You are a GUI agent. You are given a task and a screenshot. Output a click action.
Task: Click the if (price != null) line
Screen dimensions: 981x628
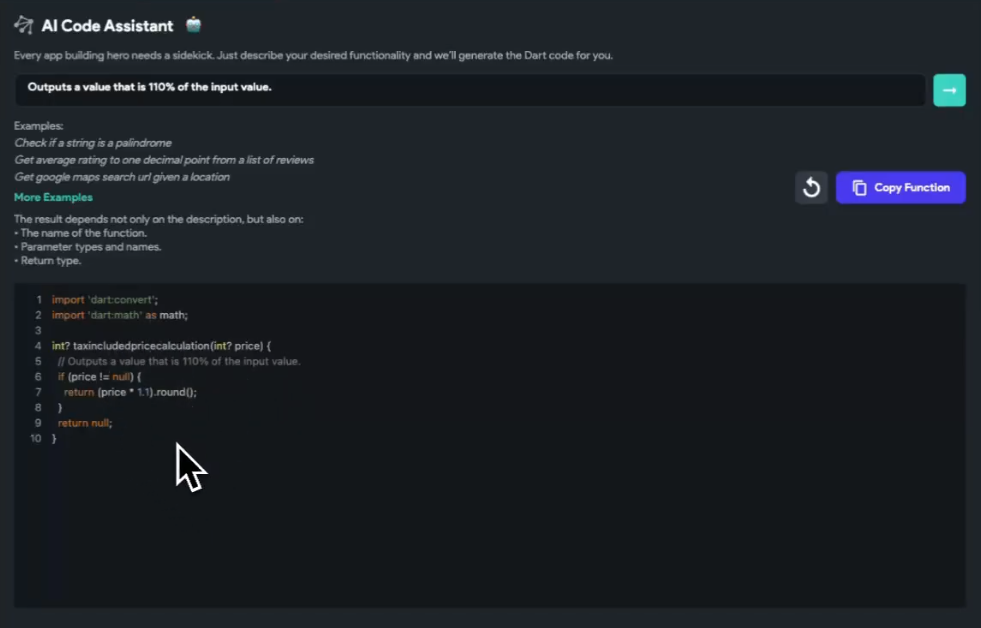click(99, 377)
